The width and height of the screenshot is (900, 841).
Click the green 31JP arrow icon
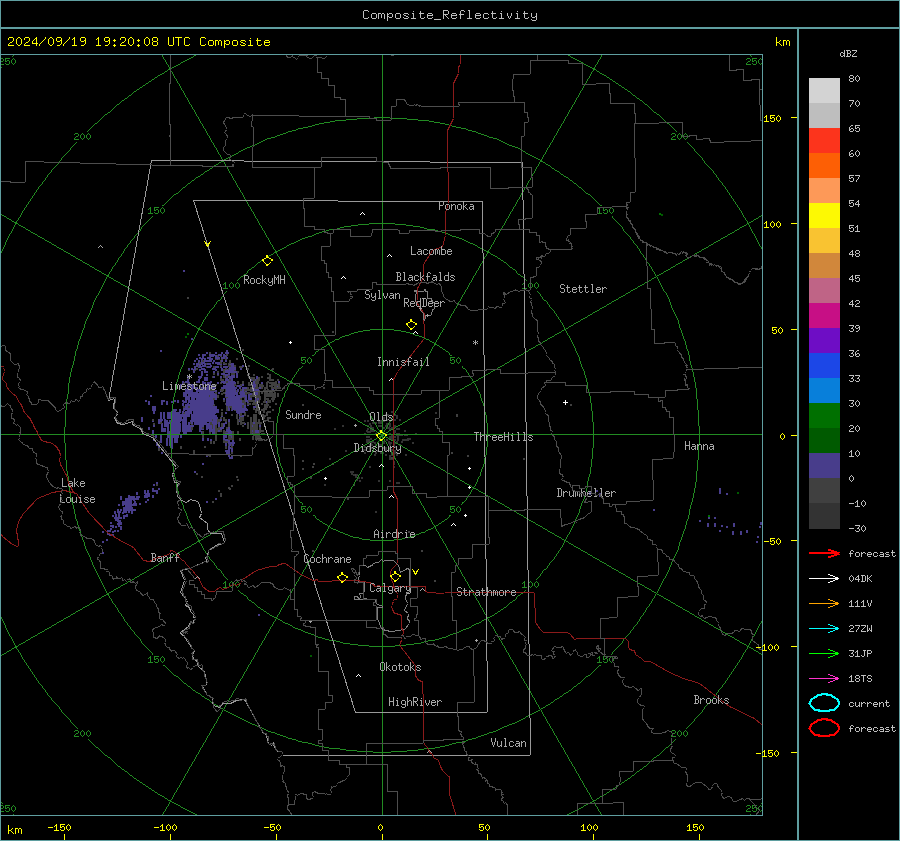pos(824,653)
